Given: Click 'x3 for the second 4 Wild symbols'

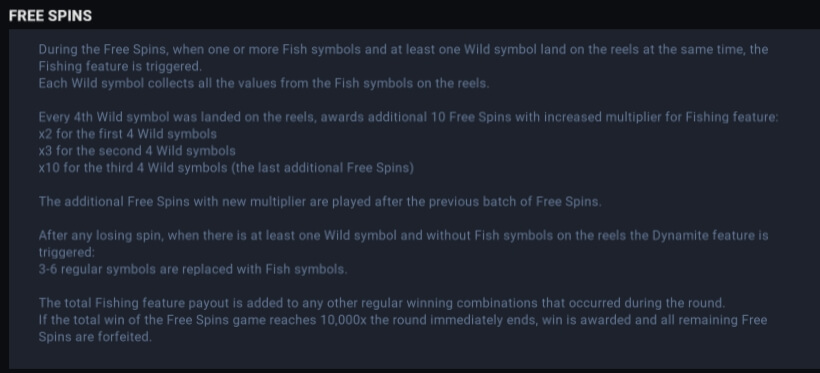Looking at the screenshot, I should (137, 151).
